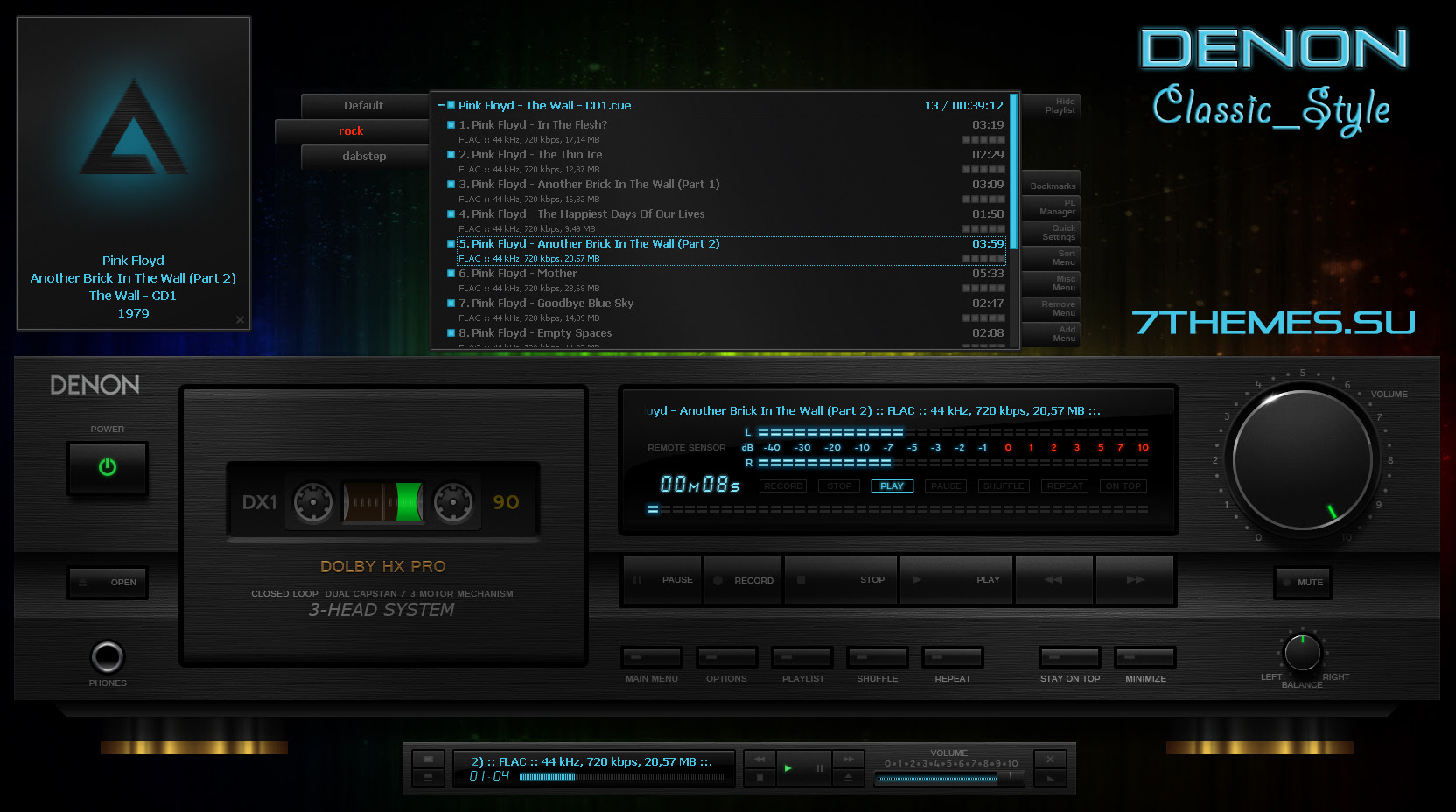This screenshot has height=812, width=1456.
Task: Click the mini player volume slider
Action: point(949,777)
